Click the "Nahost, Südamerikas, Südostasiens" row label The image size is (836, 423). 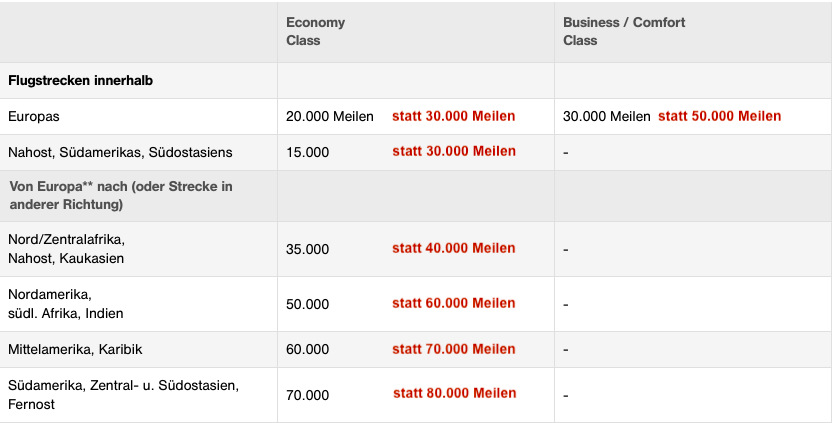point(120,152)
